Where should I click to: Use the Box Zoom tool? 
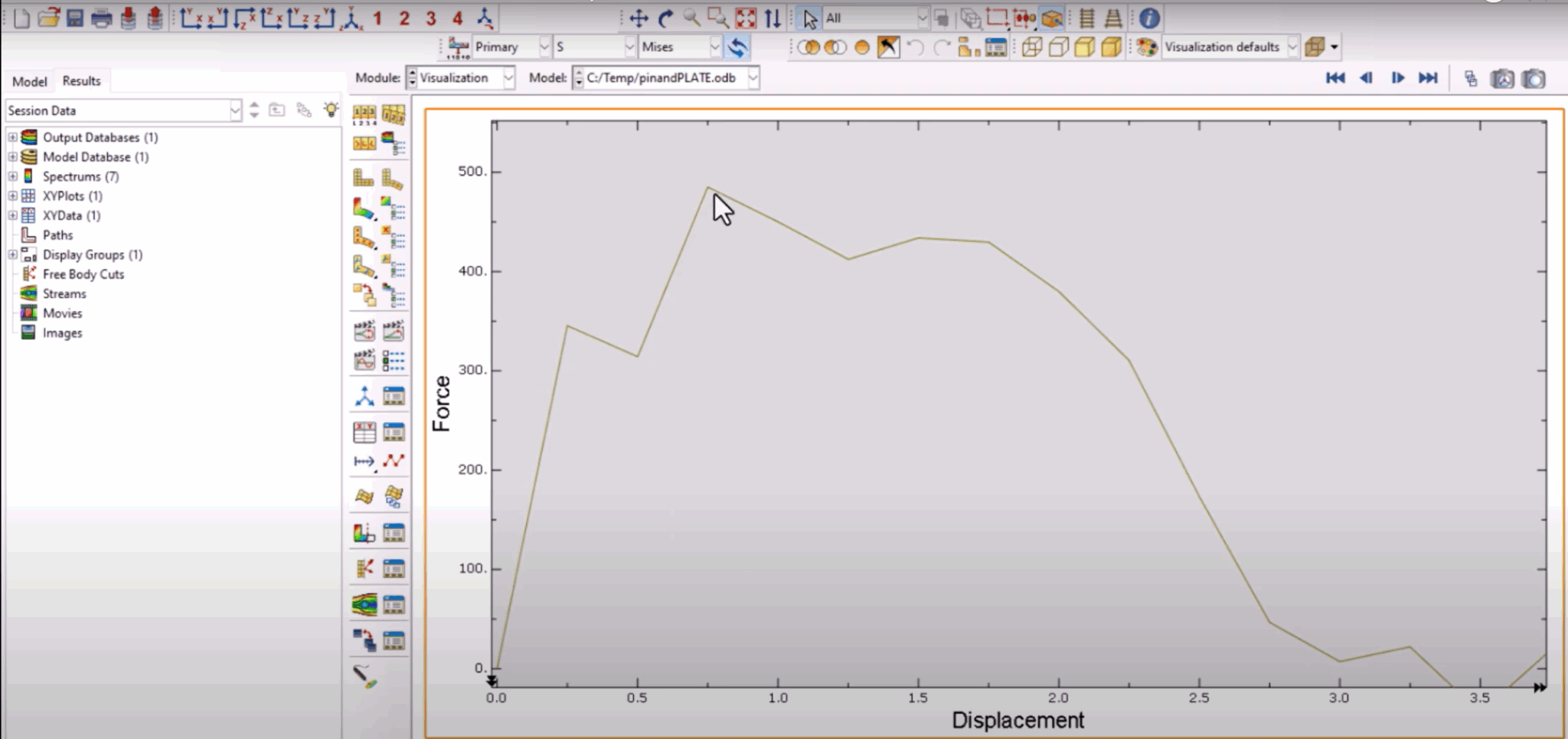click(718, 18)
